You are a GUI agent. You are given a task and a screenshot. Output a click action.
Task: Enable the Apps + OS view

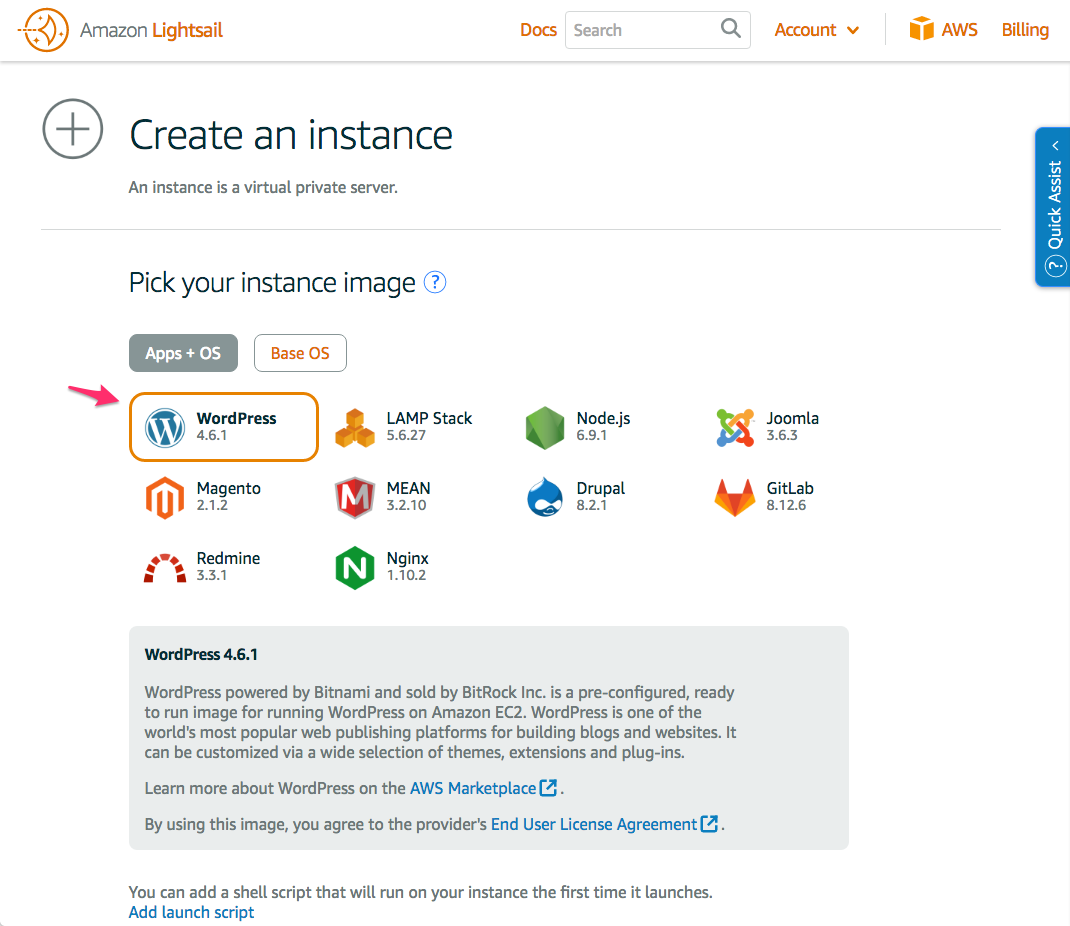(183, 352)
